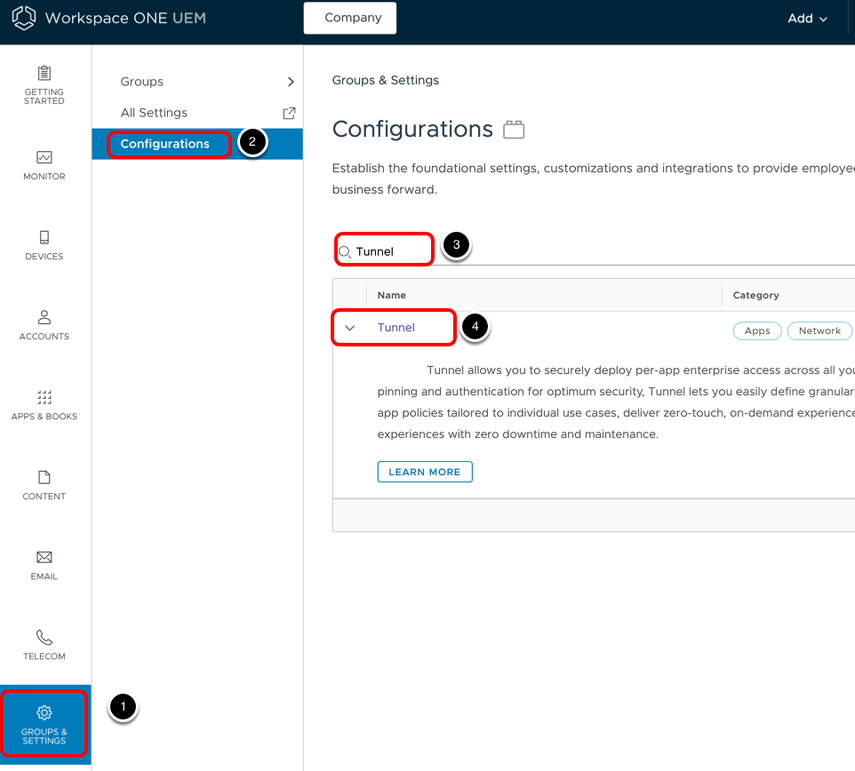Open the Telecom phone icon
The width and height of the screenshot is (855, 771).
click(x=44, y=637)
